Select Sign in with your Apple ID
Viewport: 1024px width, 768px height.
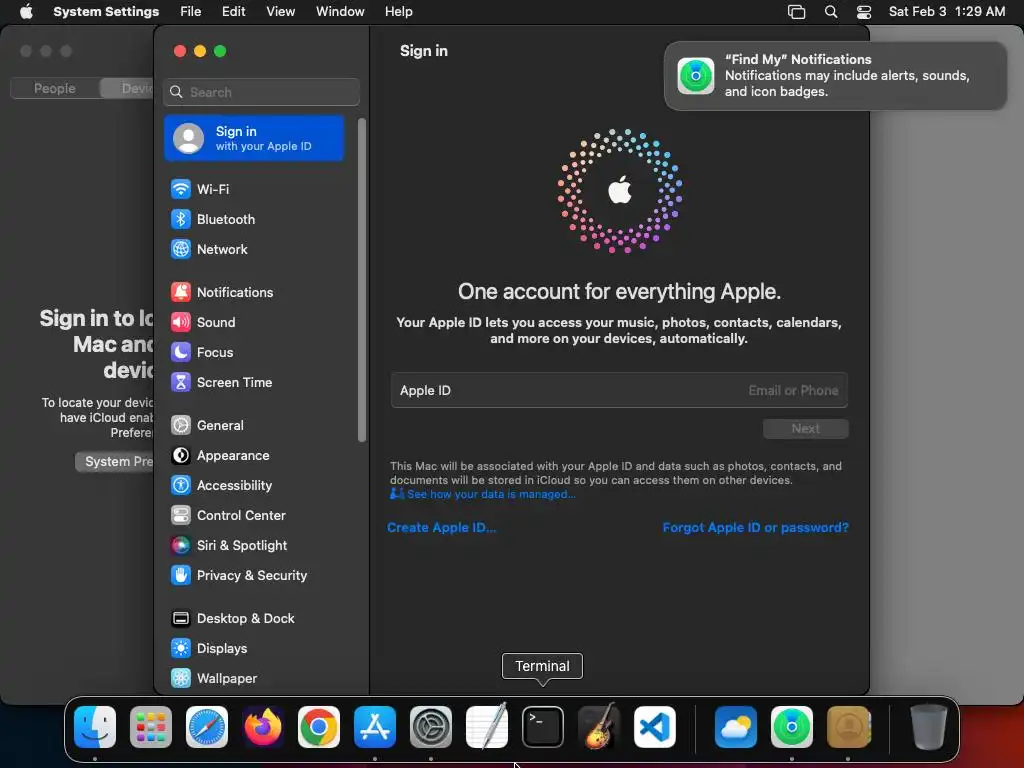coord(254,138)
